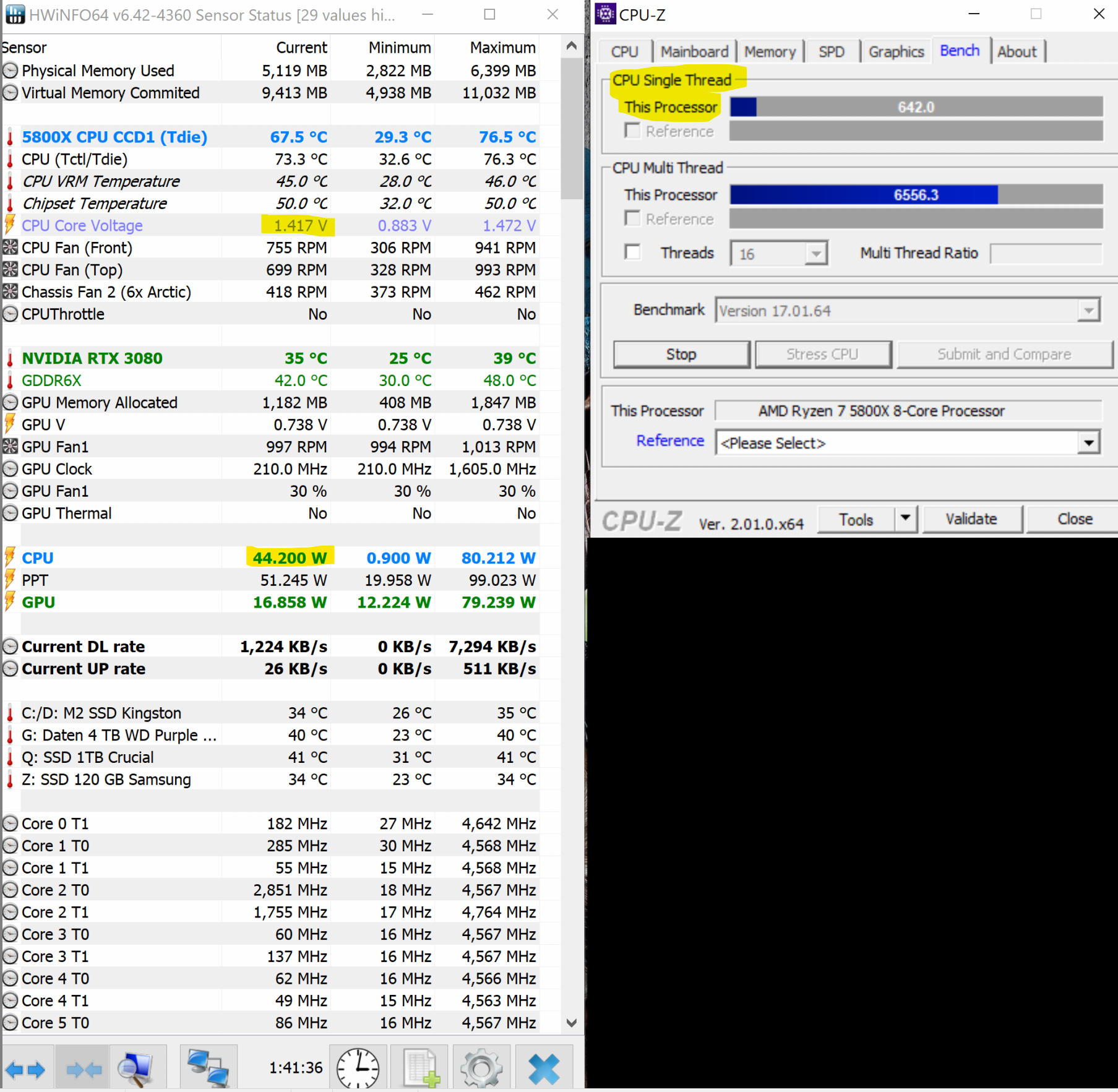Image resolution: width=1118 pixels, height=1092 pixels.
Task: Click lightning icon beside CPU Core Voltage
Action: [x=10, y=225]
